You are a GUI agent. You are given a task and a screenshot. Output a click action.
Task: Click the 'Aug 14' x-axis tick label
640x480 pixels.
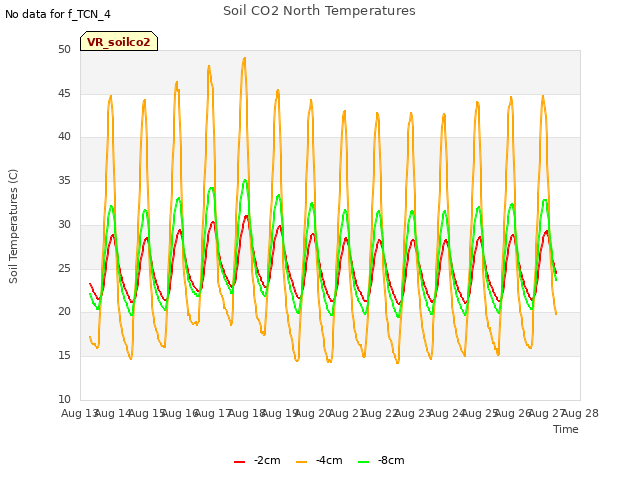pos(113,413)
